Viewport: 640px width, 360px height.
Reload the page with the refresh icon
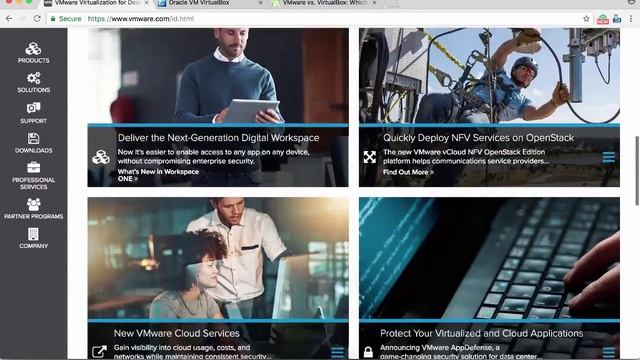[37, 18]
